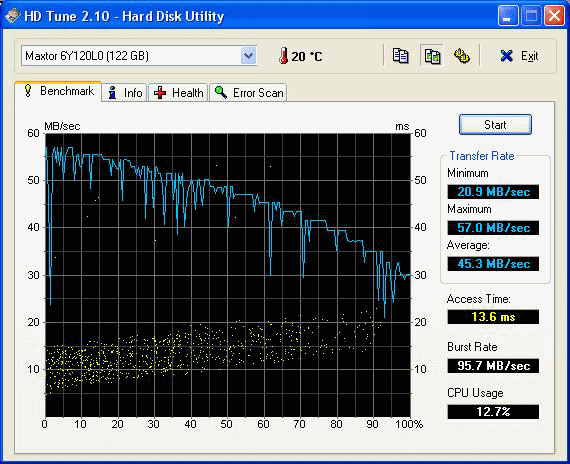Open the options wrench icon
Viewport: 570px width, 464px height.
tap(462, 56)
